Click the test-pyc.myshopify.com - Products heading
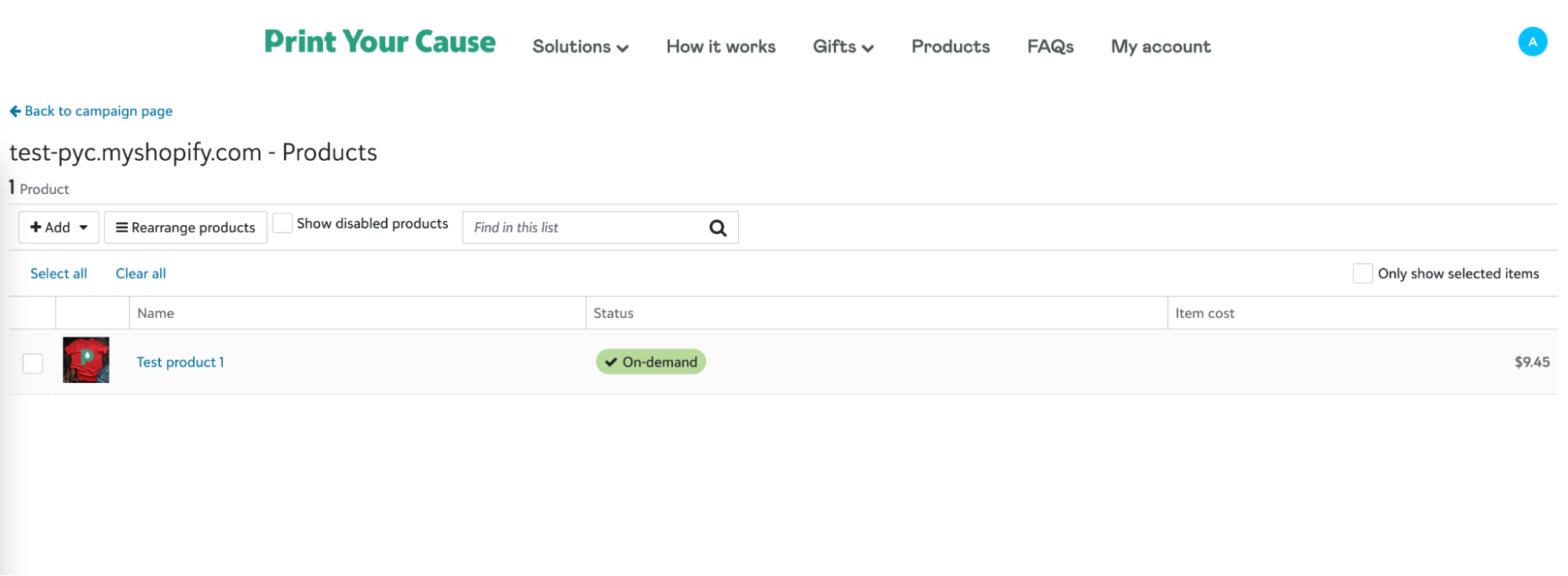The height and width of the screenshot is (576, 1568). click(194, 152)
